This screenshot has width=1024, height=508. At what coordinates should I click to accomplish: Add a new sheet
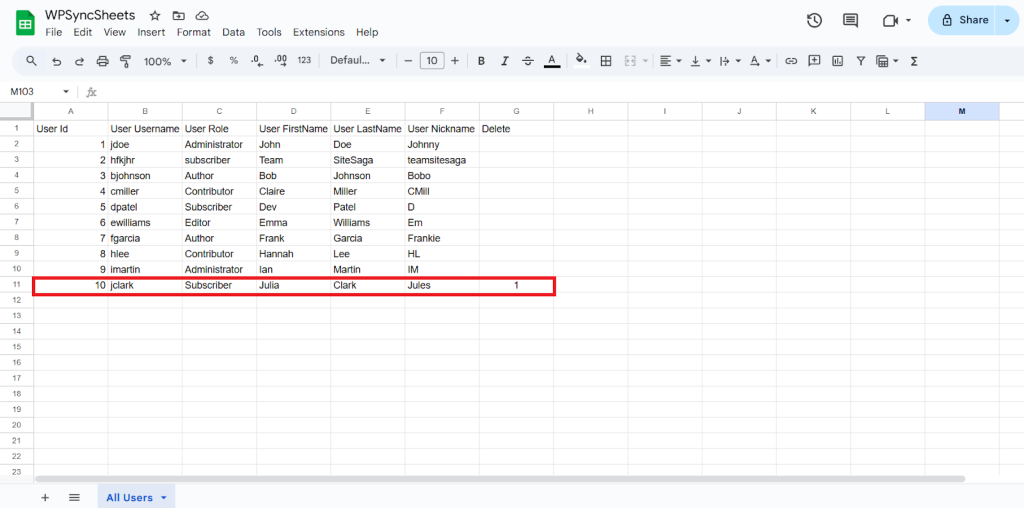coord(45,498)
